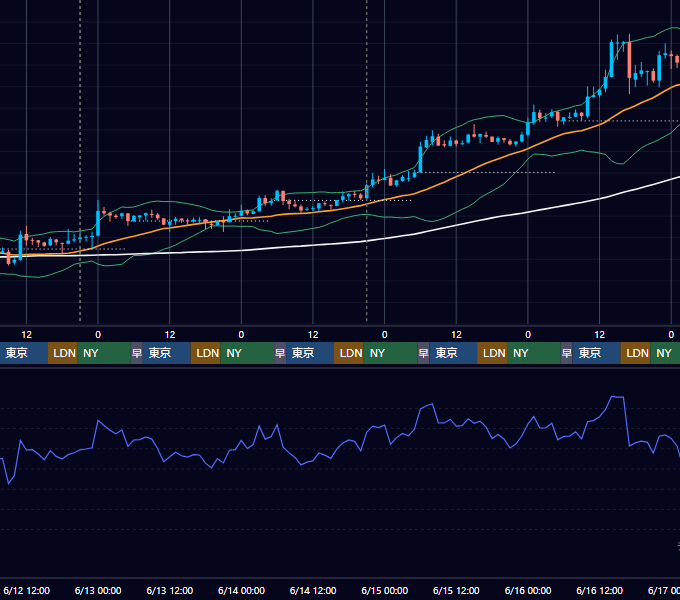Select the 6/15 12:00 date label
Screen dimensions: 680x600
pyautogui.click(x=456, y=590)
